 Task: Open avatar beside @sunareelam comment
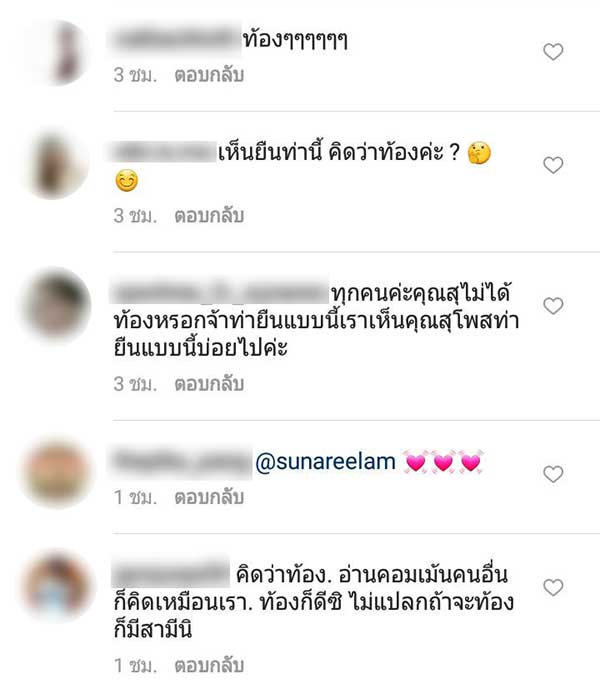pos(56,472)
